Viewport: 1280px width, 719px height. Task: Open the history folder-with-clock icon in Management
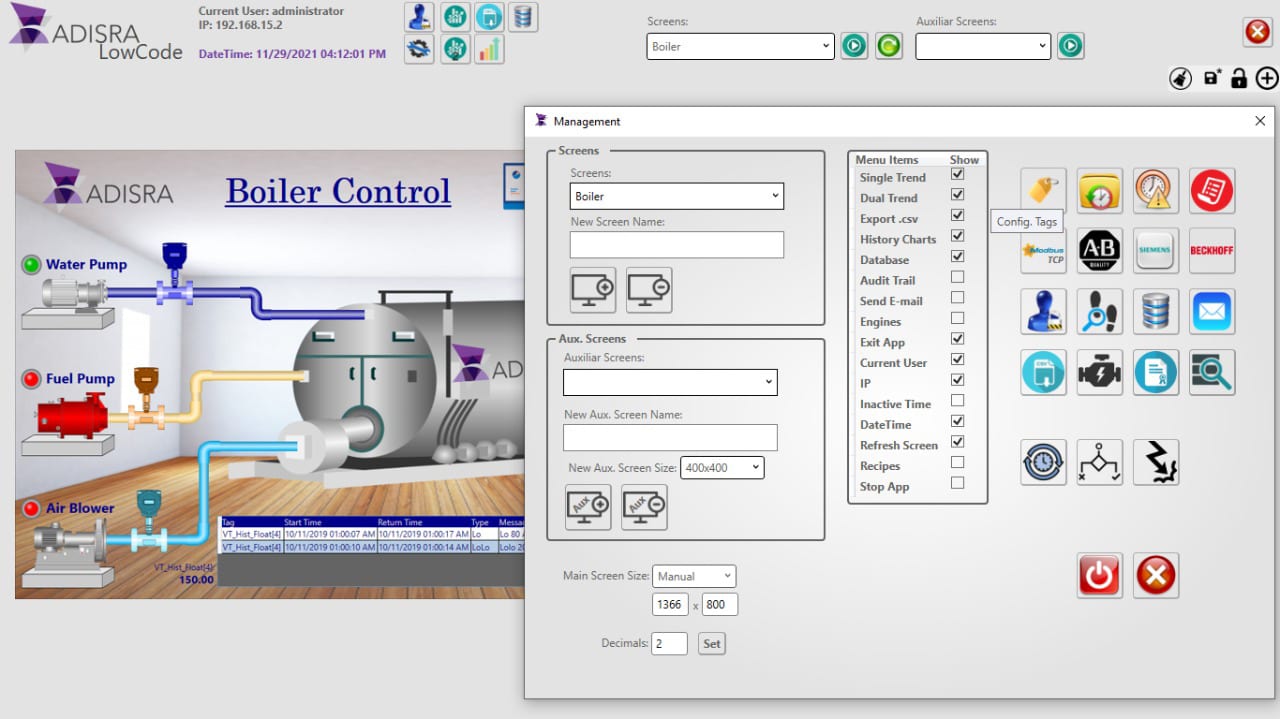(x=1099, y=190)
